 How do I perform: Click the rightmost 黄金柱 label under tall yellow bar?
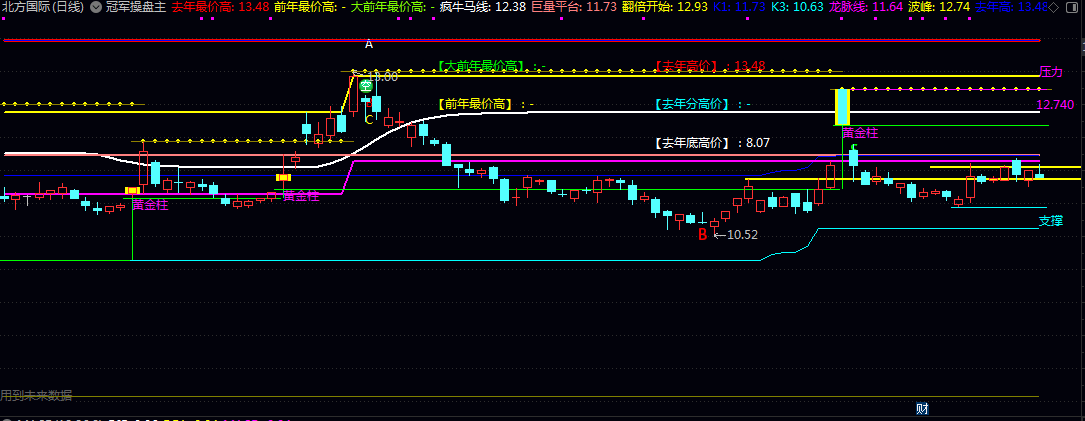click(x=860, y=132)
